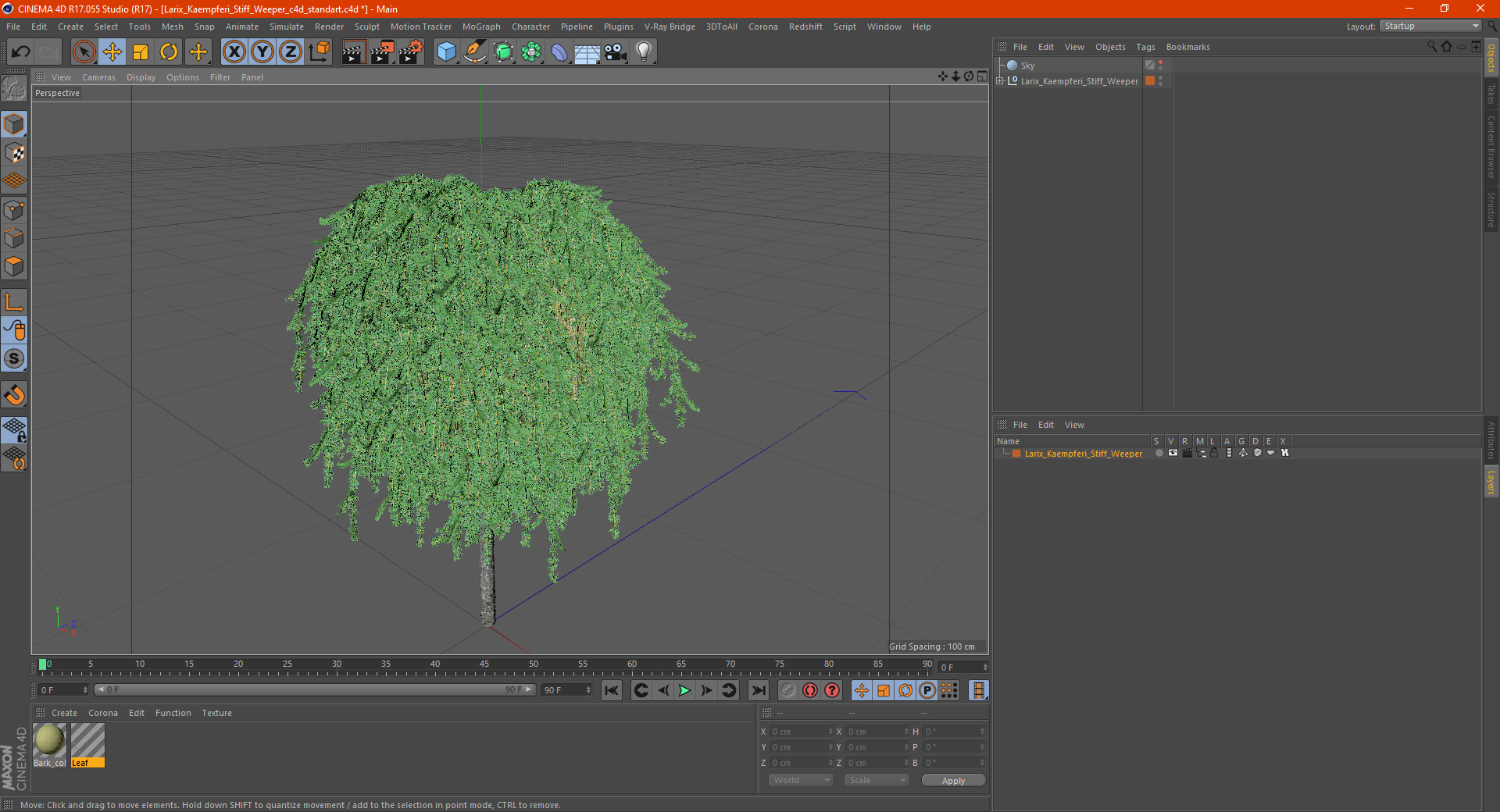Click the Enable Snap magnet icon
This screenshot has width=1500, height=812.
(14, 395)
